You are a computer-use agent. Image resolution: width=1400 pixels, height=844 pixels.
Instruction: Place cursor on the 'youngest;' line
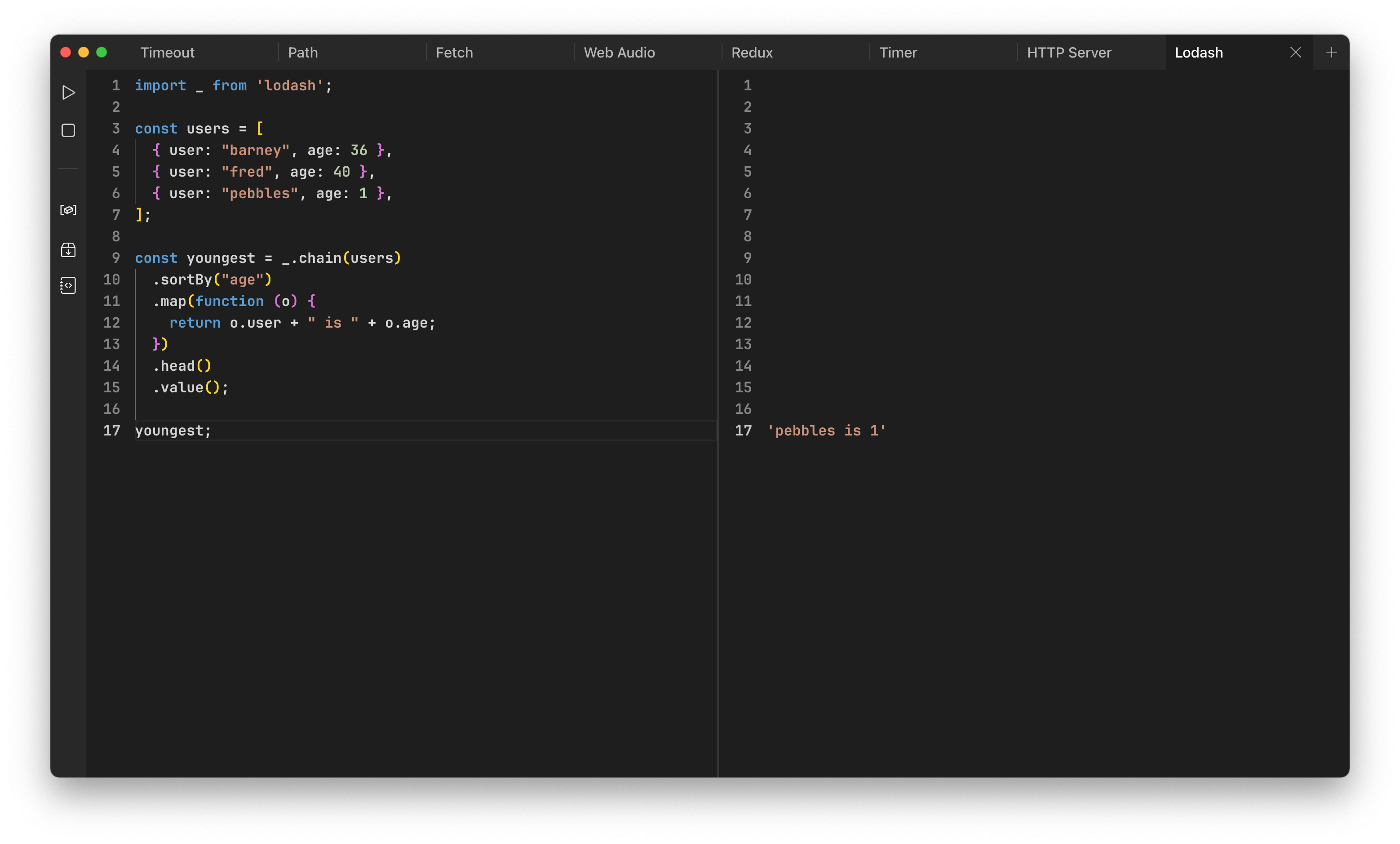tap(173, 431)
